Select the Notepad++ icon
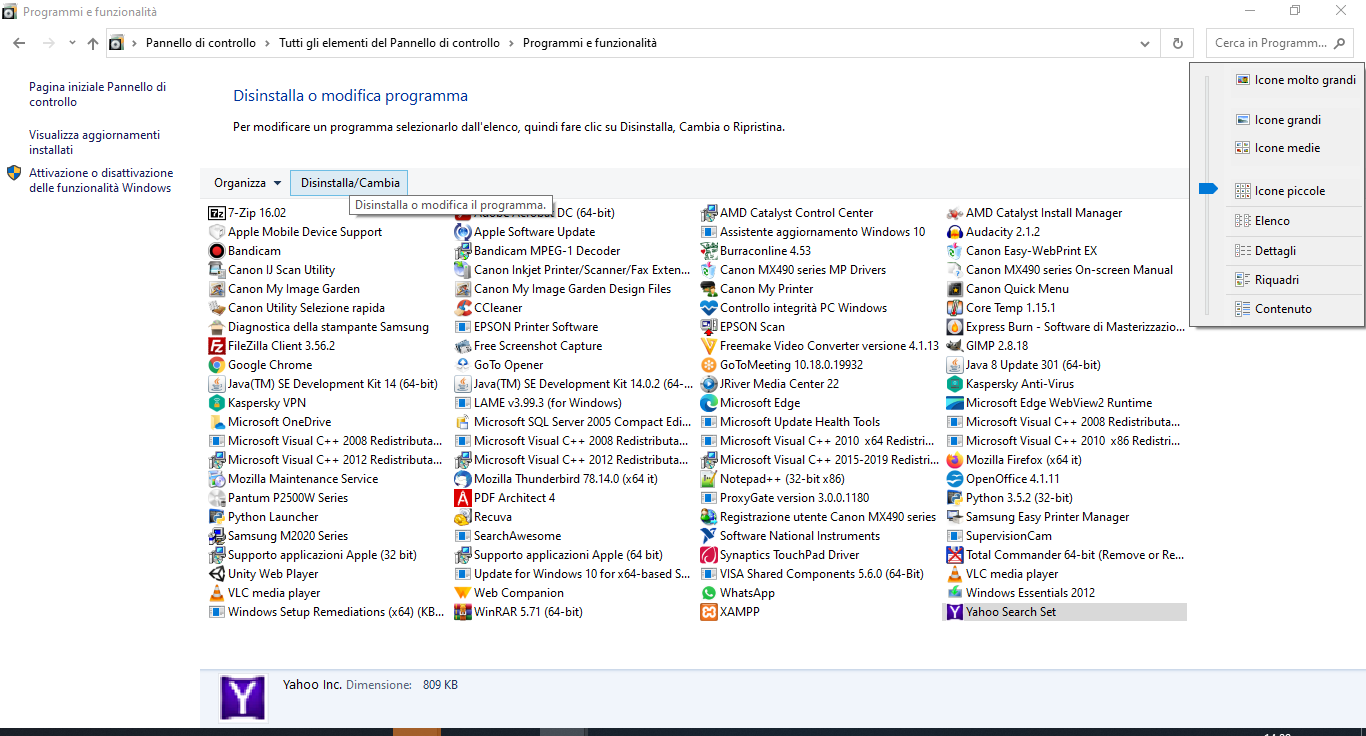1366x736 pixels. click(x=709, y=479)
